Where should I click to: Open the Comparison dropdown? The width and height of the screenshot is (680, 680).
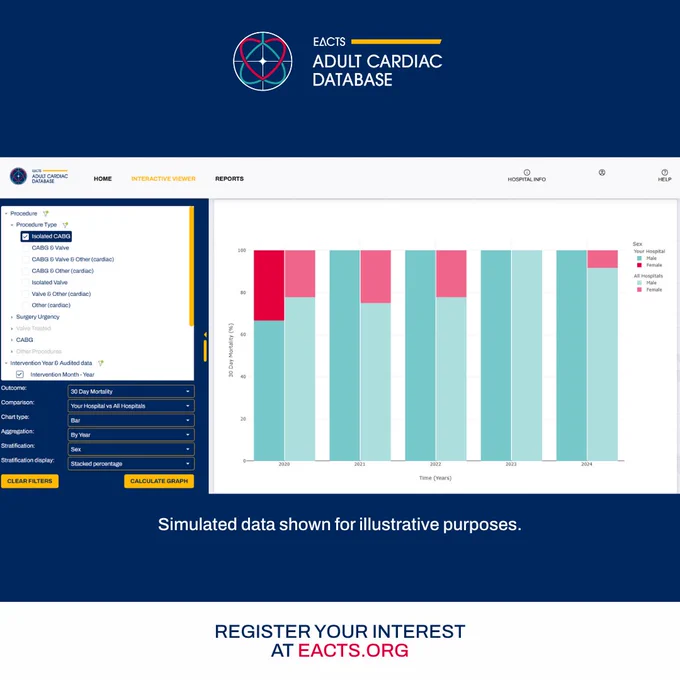coord(131,406)
